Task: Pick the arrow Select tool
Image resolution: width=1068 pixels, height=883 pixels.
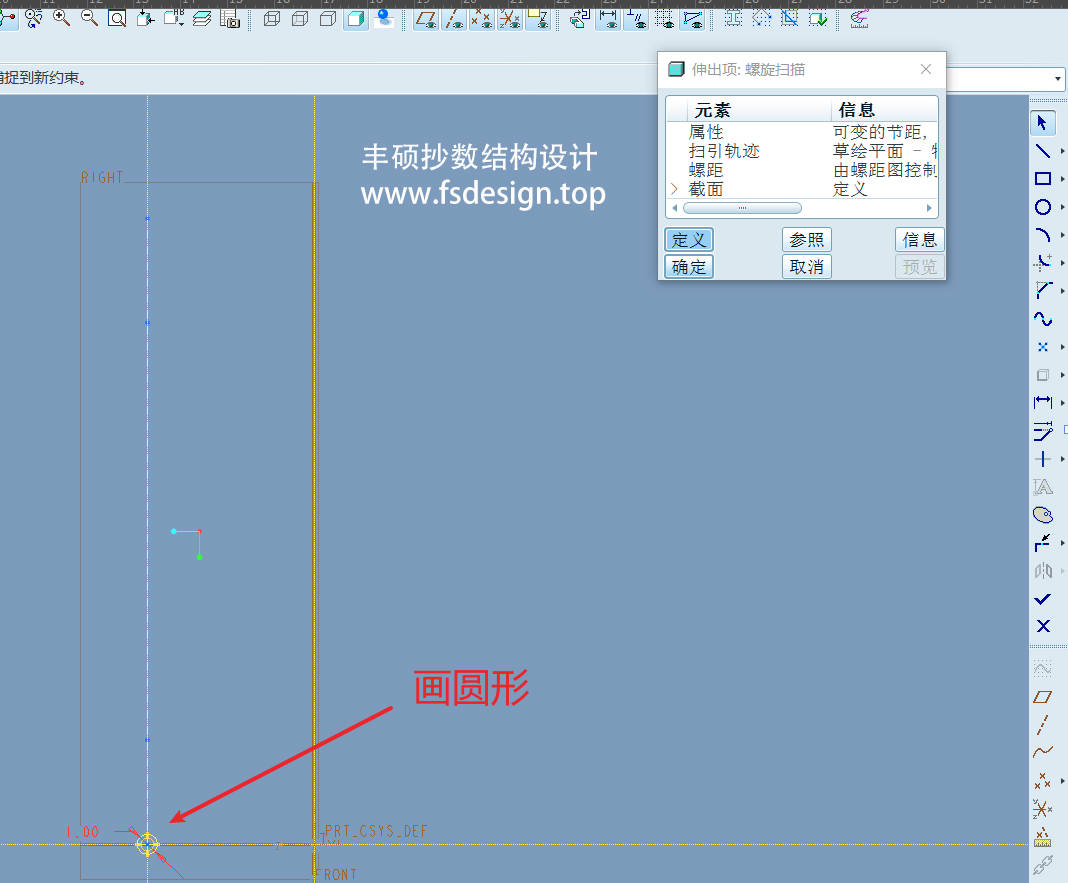Action: click(x=1042, y=122)
